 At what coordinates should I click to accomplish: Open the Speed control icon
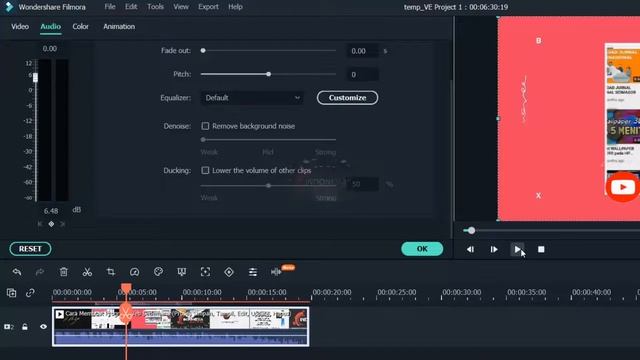pyautogui.click(x=134, y=272)
